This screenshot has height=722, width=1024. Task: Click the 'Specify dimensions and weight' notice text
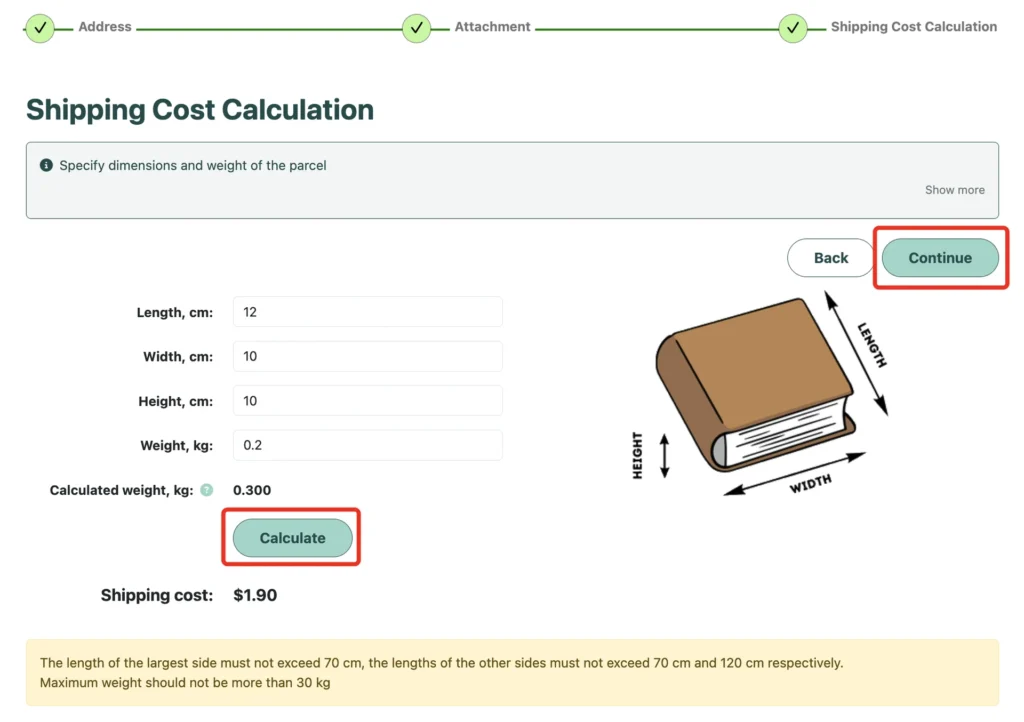point(193,166)
